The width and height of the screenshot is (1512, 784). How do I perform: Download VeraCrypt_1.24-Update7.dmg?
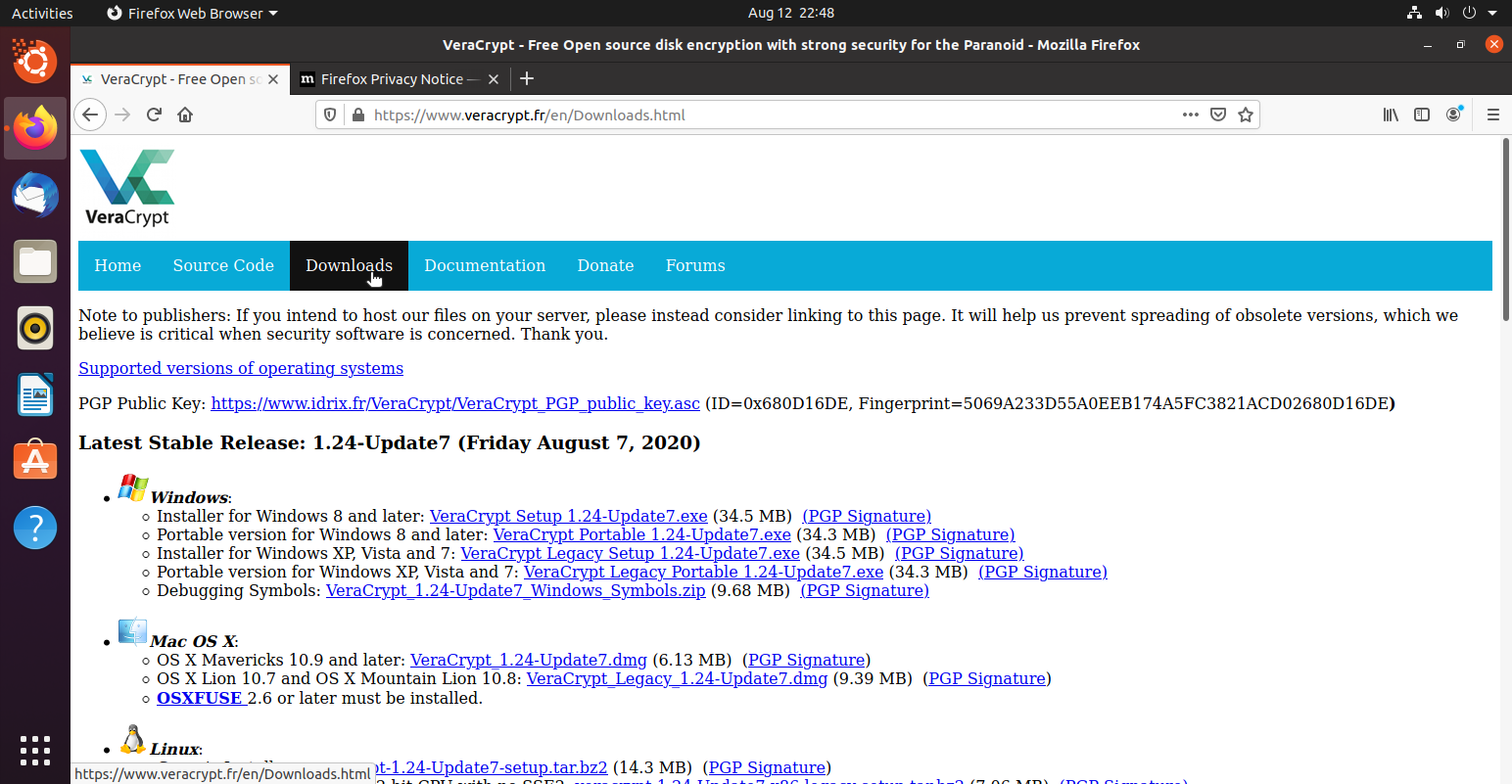tap(529, 660)
